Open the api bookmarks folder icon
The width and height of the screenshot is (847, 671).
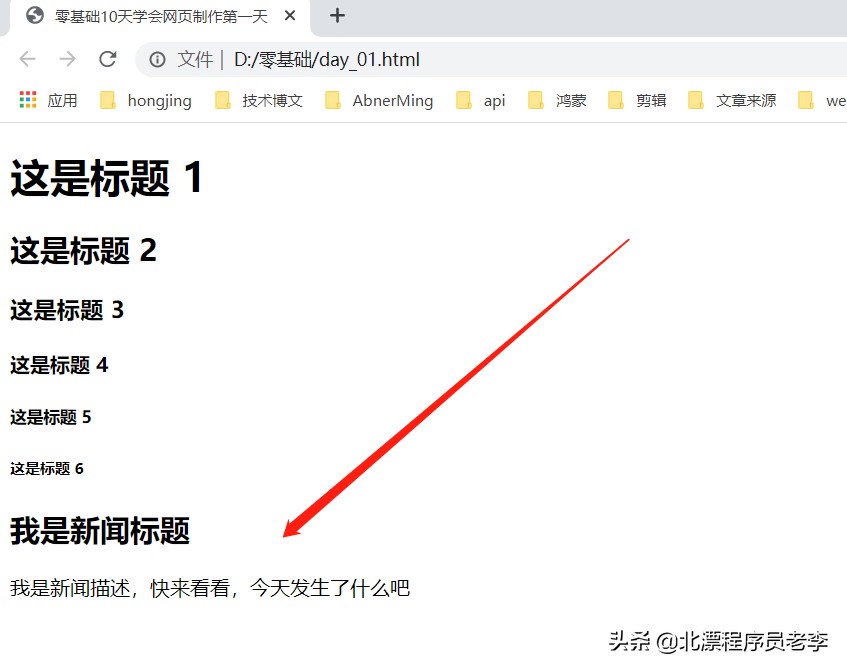462,100
